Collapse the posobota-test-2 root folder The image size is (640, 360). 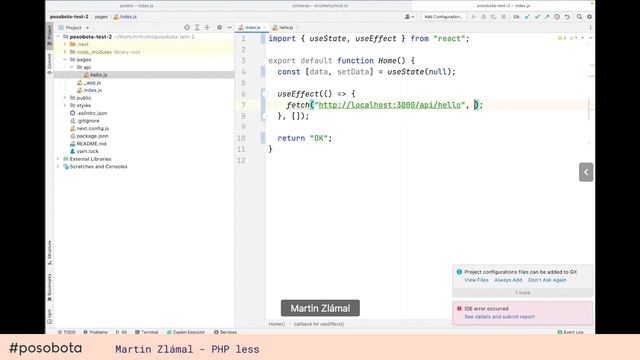(x=58, y=37)
